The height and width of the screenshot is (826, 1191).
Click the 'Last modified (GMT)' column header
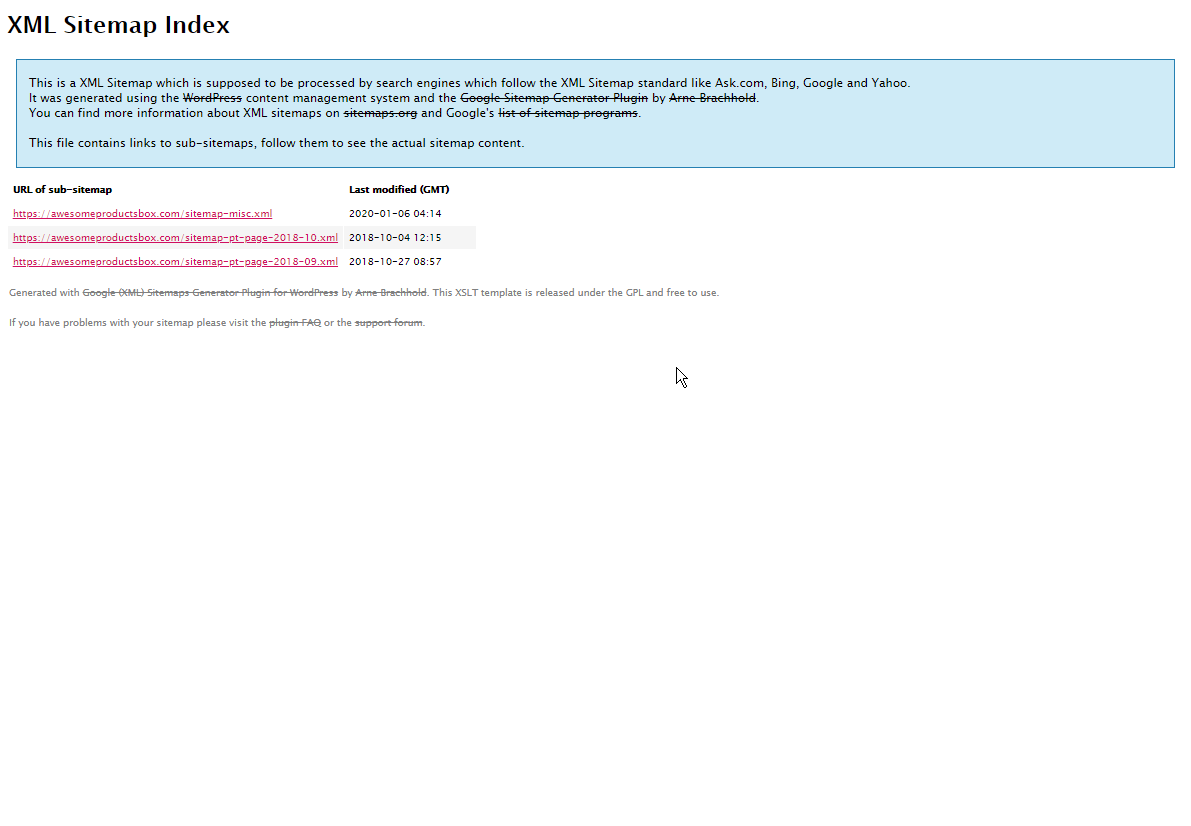tap(399, 190)
